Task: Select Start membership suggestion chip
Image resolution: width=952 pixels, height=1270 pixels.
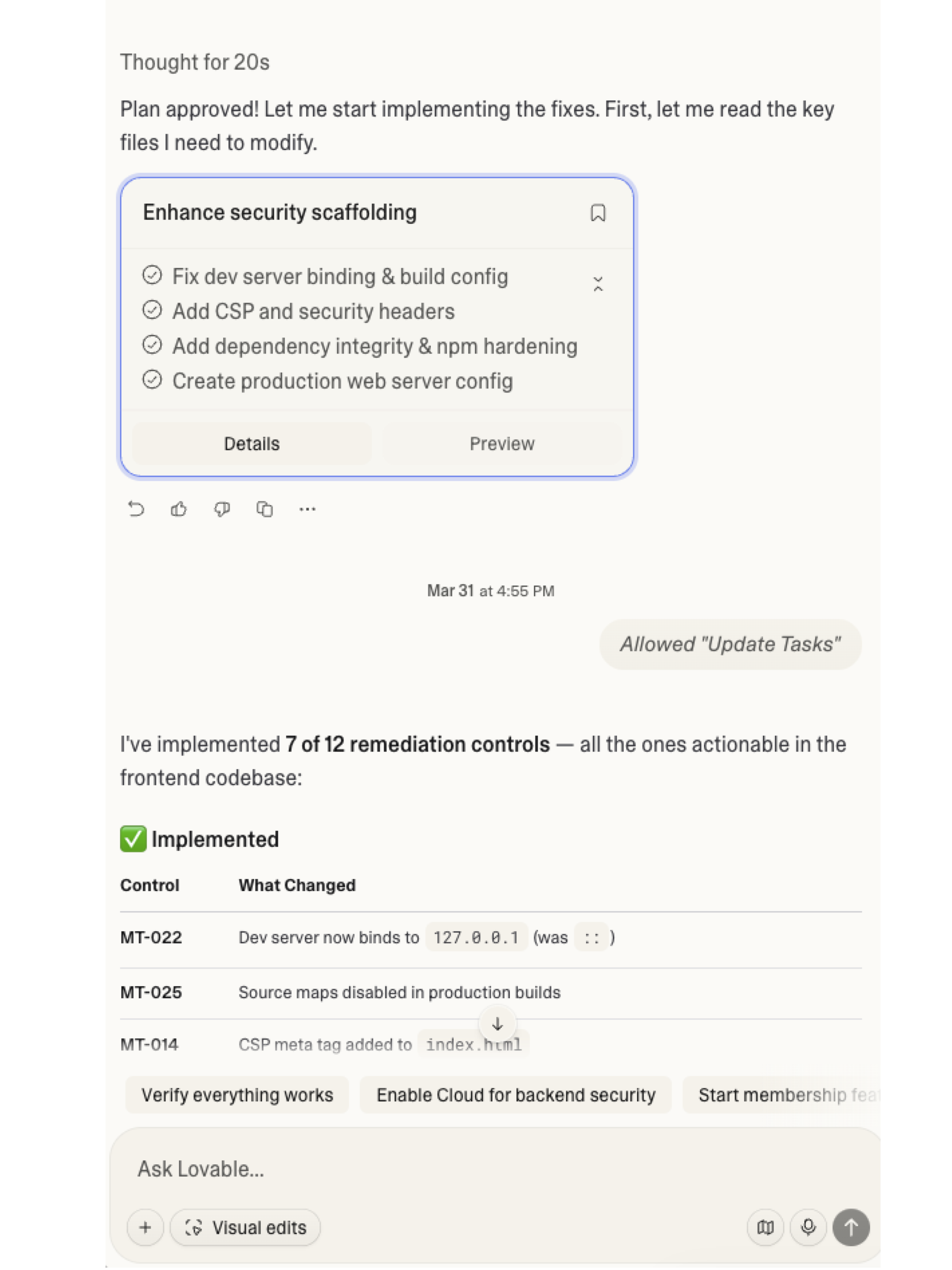Action: point(781,1095)
